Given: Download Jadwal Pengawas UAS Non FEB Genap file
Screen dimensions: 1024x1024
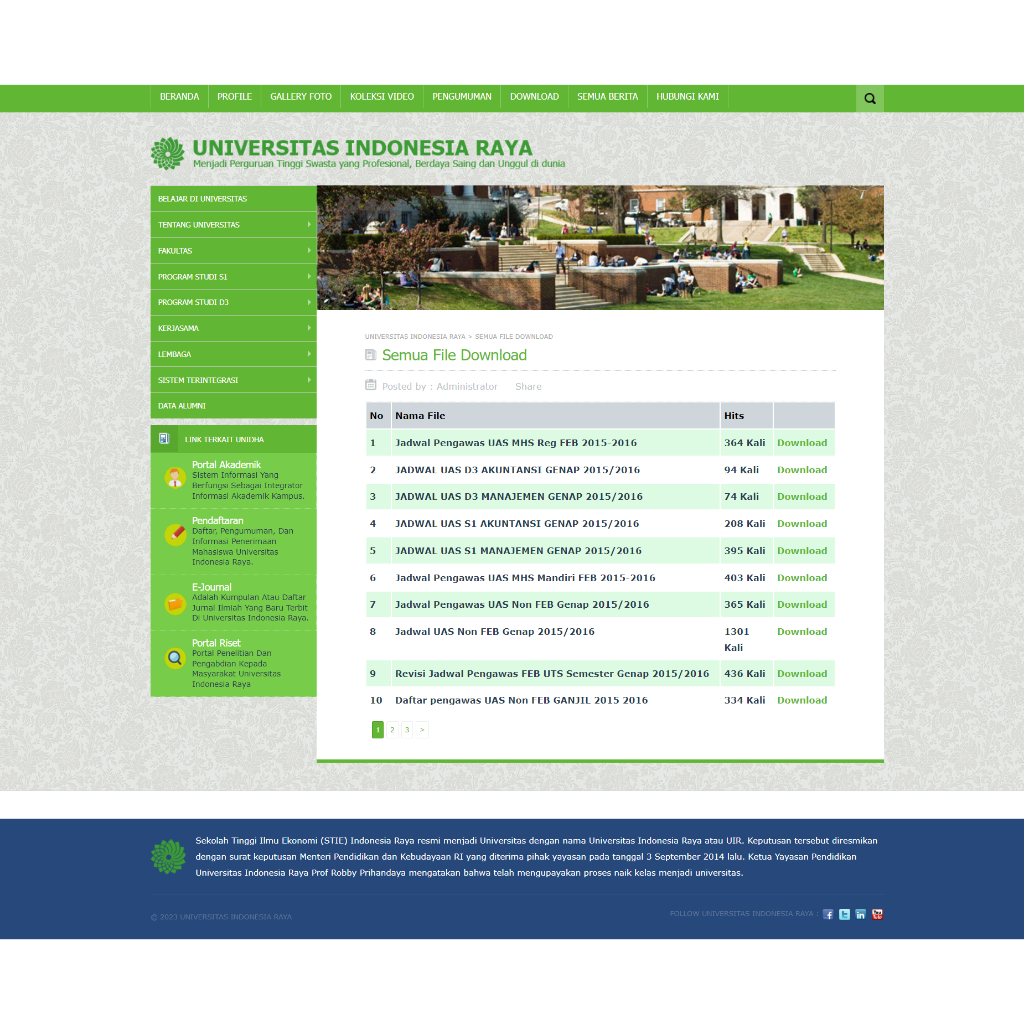Looking at the screenshot, I should click(x=802, y=605).
